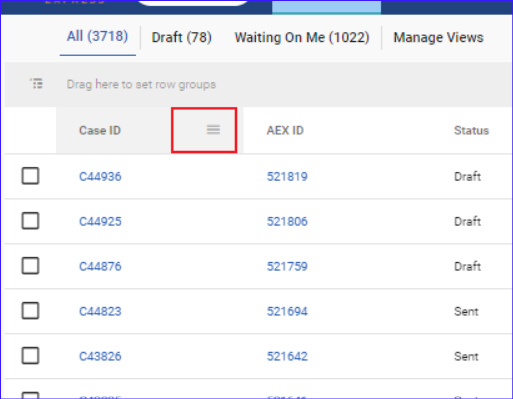
Task: Open AEX ID link 521642
Action: coord(287,356)
